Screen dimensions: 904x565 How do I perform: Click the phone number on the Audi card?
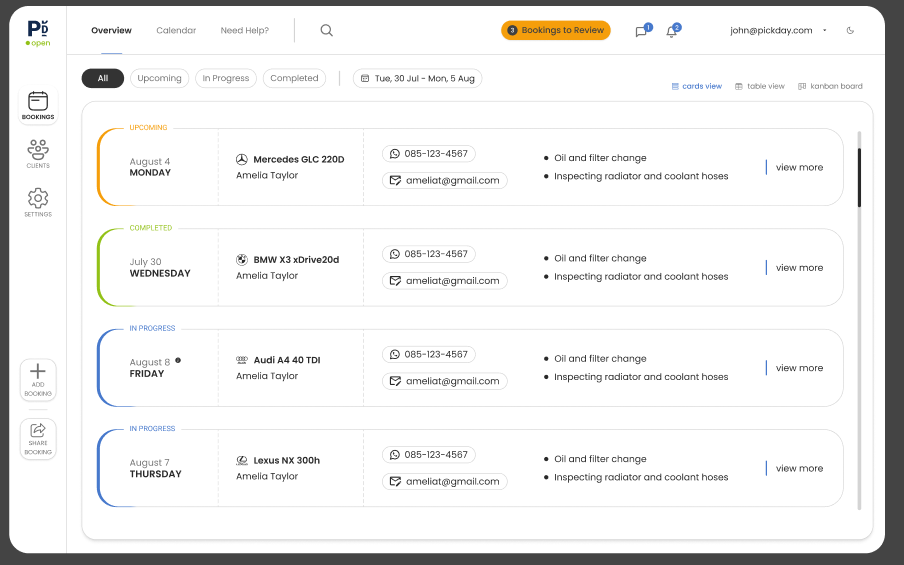pos(428,355)
